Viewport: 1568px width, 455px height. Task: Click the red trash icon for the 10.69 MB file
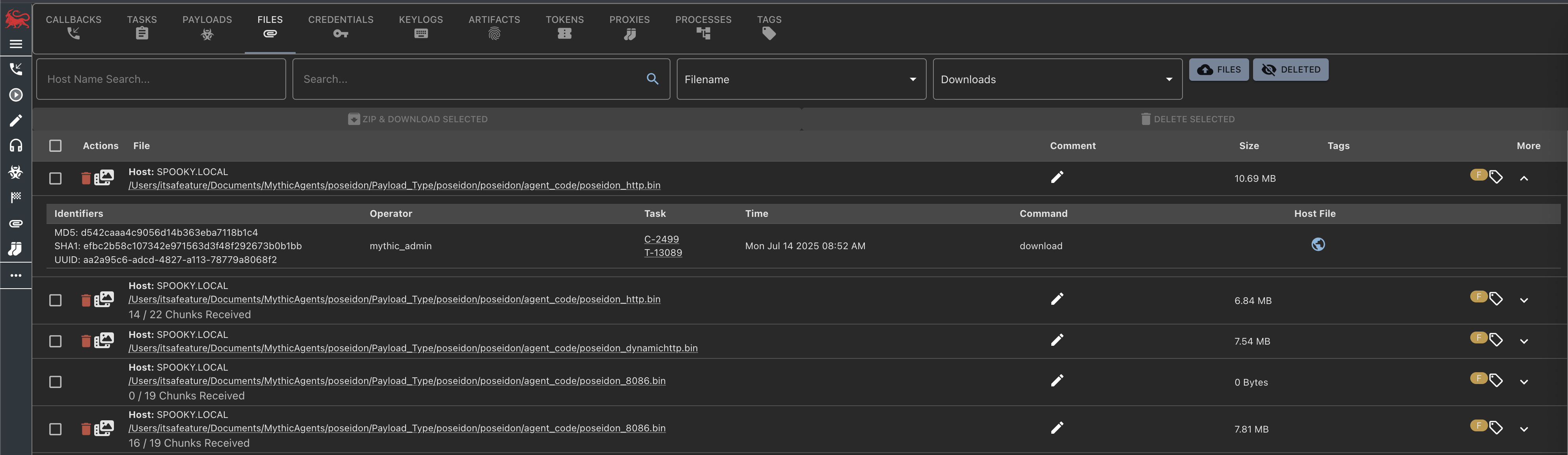point(86,179)
